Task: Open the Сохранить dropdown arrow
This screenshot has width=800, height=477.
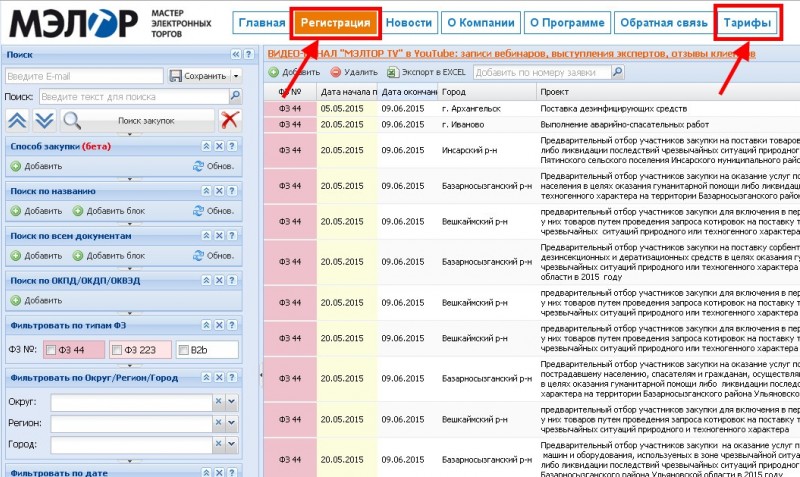Action: [x=236, y=76]
